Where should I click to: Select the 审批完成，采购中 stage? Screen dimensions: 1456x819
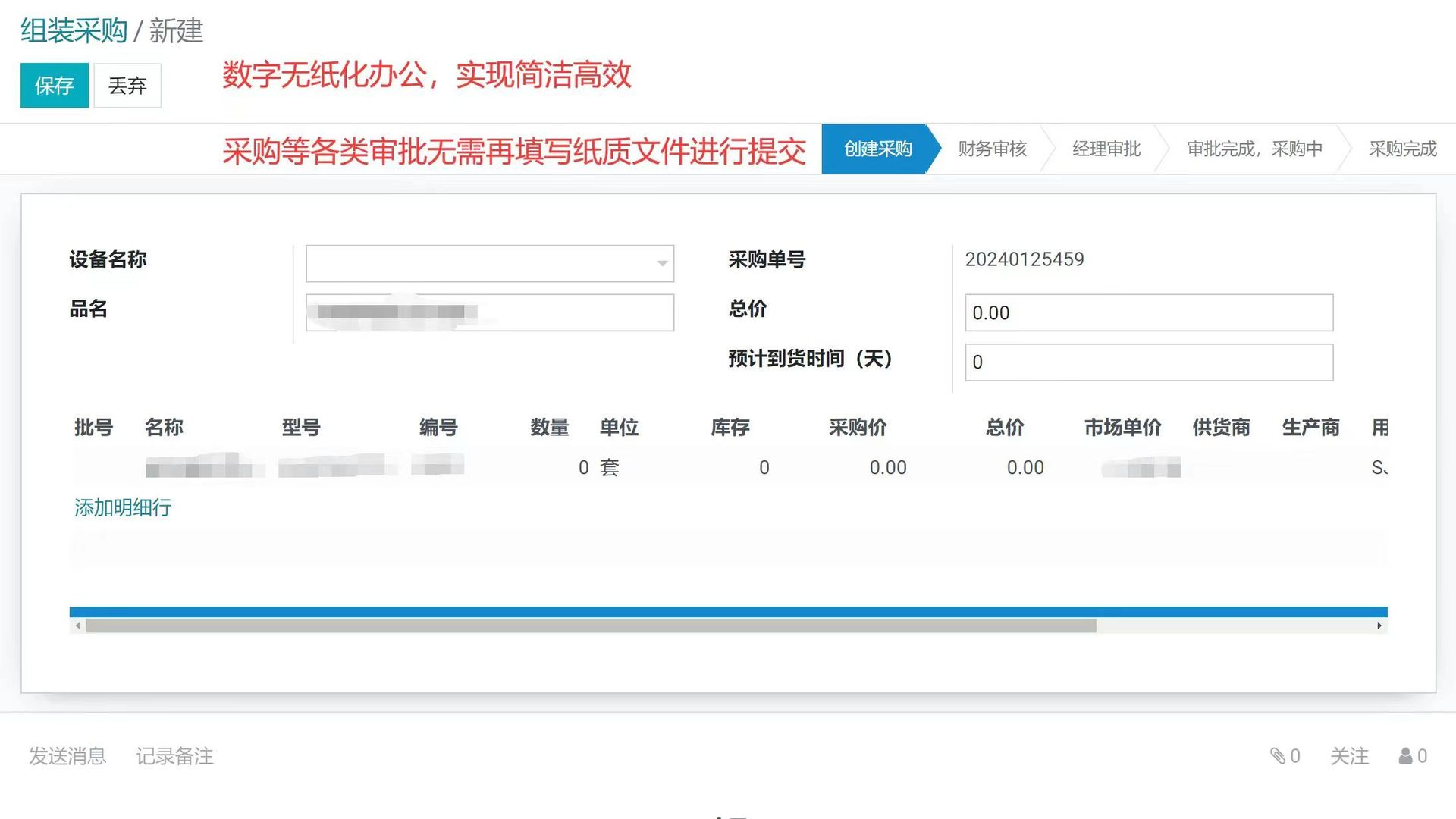click(1254, 149)
